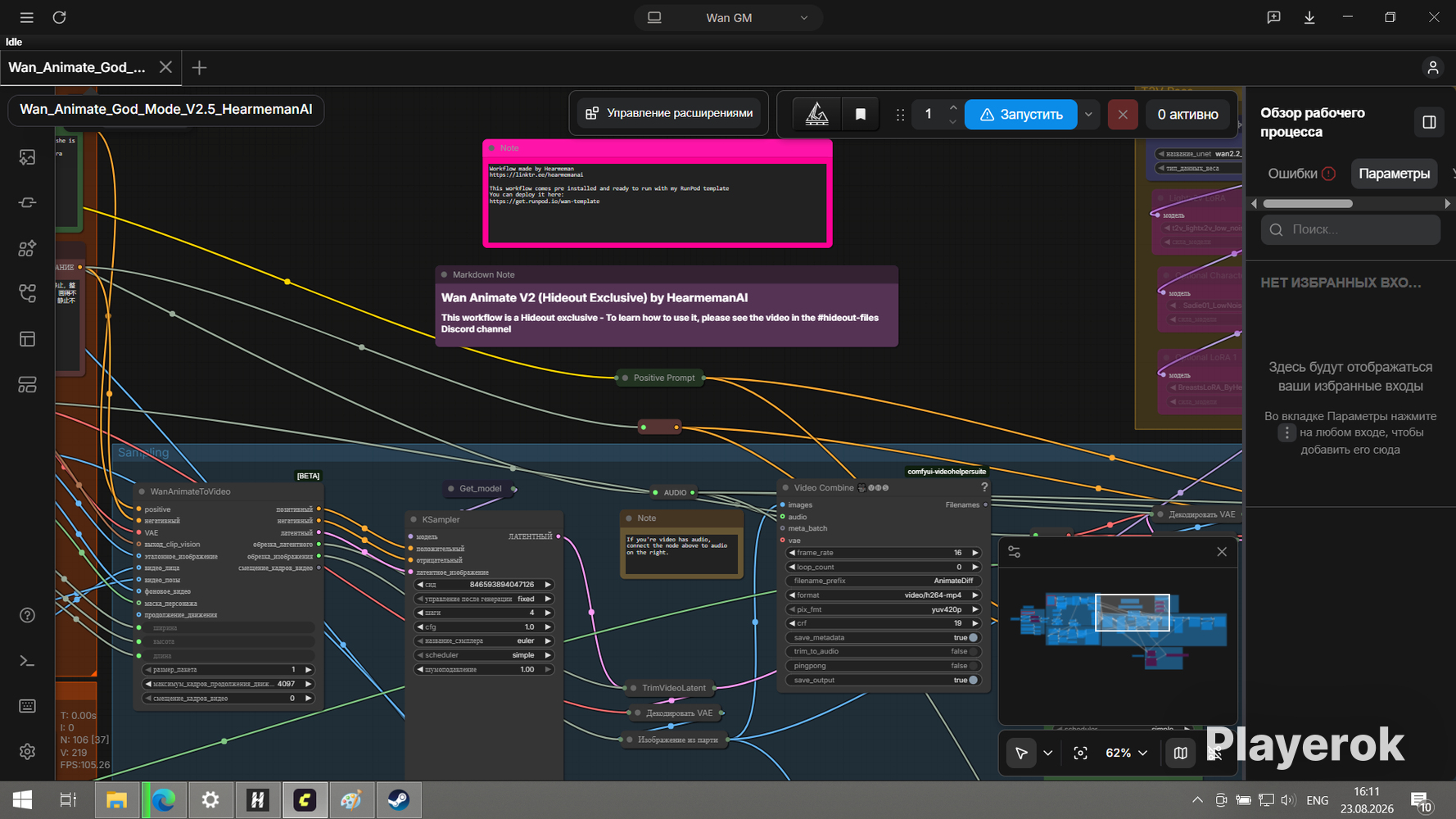Open the settings gear in the sidebar
This screenshot has height=819, width=1456.
click(x=27, y=752)
